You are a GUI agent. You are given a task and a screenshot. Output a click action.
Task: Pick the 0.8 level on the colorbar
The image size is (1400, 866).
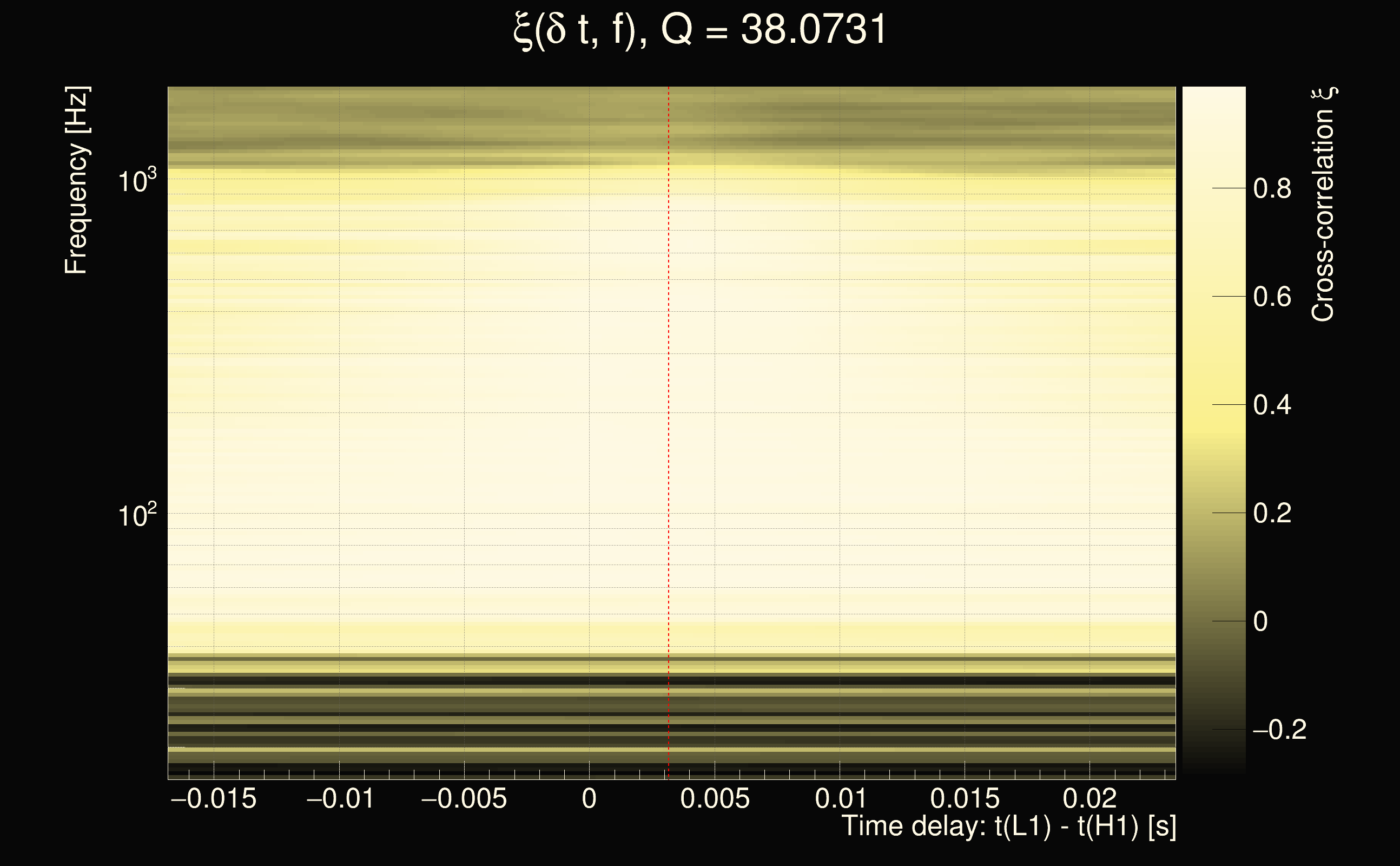tap(1272, 188)
